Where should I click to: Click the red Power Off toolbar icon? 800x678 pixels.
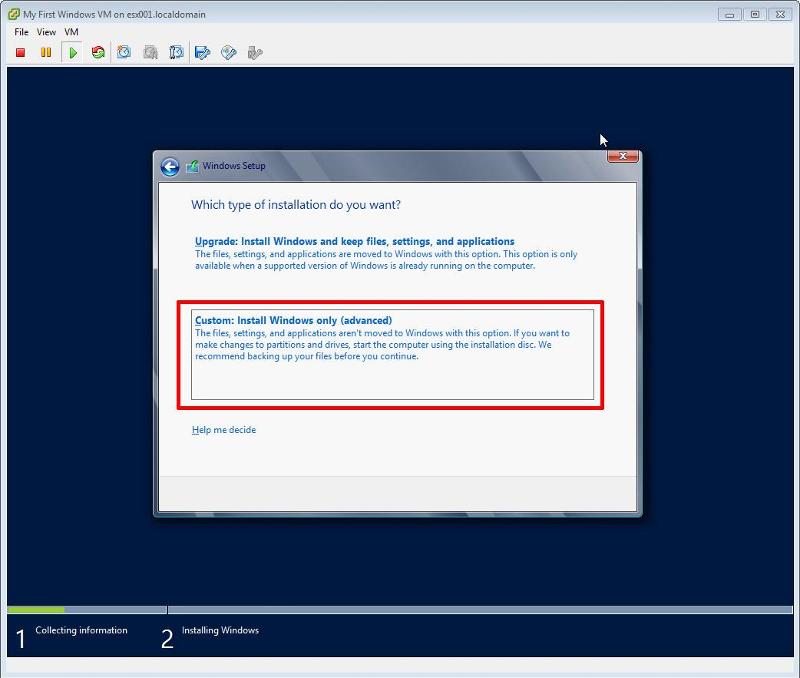(20, 53)
